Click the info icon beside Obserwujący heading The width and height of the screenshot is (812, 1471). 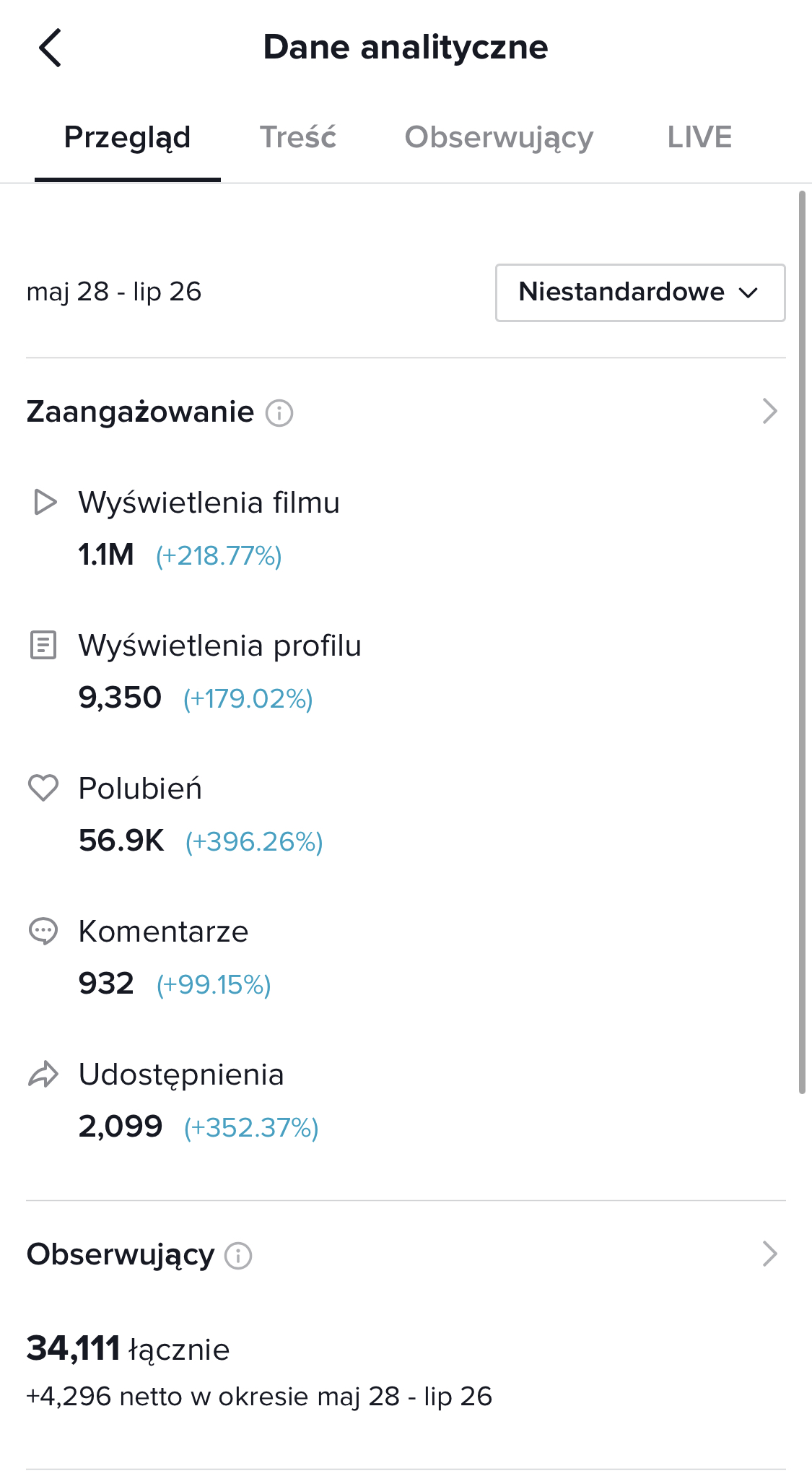238,1256
